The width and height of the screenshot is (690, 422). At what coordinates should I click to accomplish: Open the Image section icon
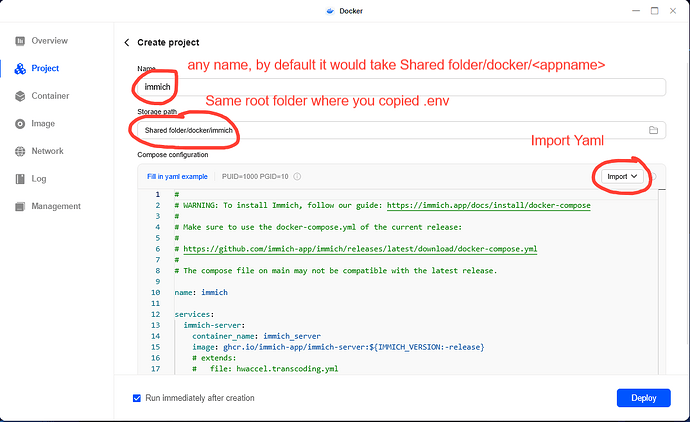[x=21, y=124]
